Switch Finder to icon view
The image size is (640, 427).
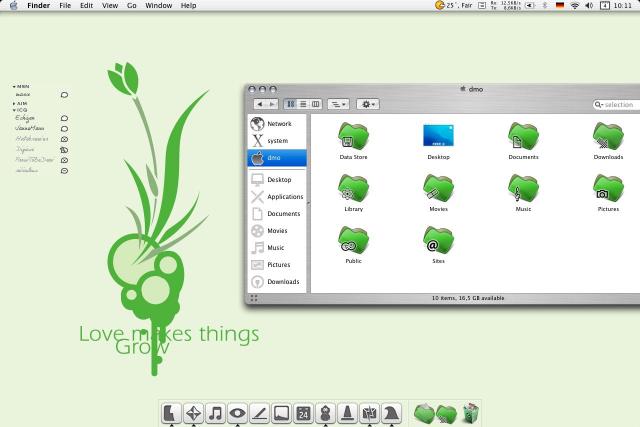291,104
